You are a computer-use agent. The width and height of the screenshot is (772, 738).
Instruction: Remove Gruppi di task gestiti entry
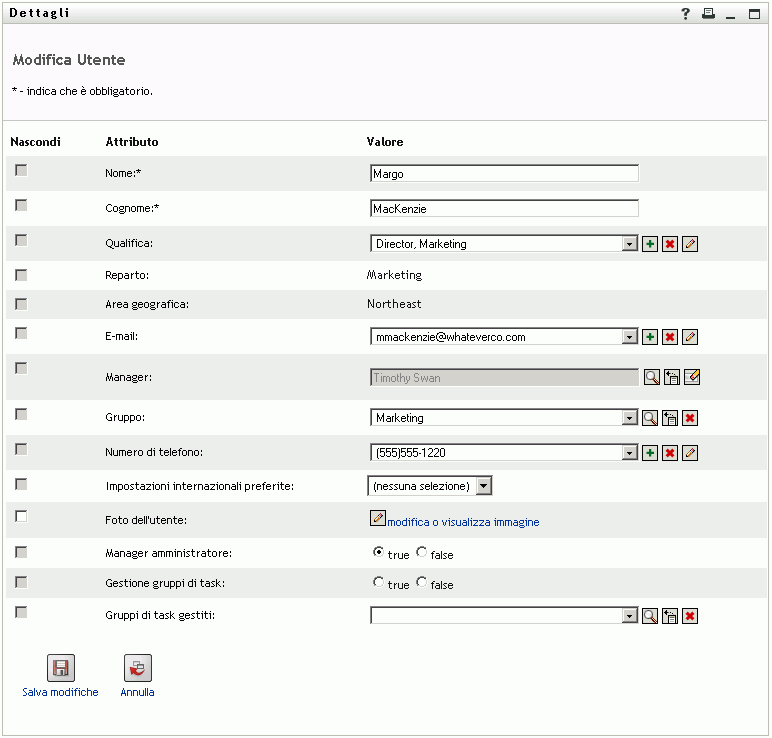(x=690, y=616)
